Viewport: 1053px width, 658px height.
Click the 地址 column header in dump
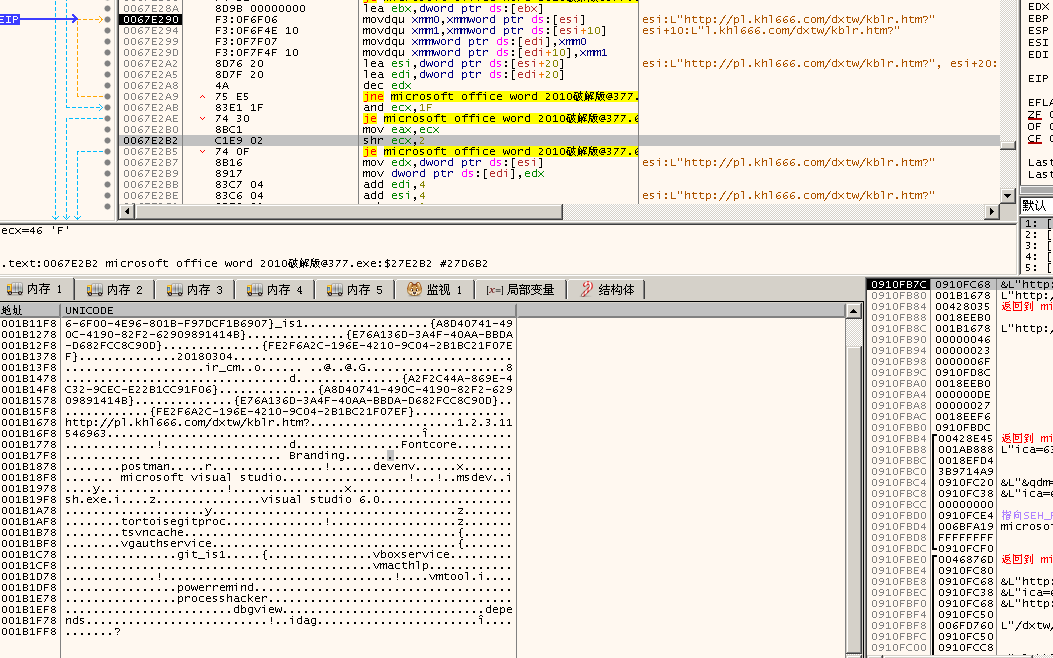(12, 311)
